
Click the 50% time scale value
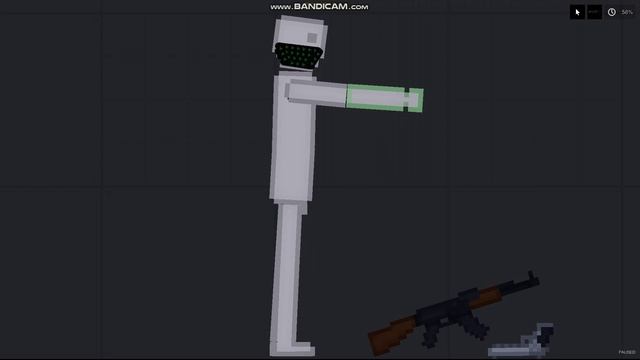(627, 12)
